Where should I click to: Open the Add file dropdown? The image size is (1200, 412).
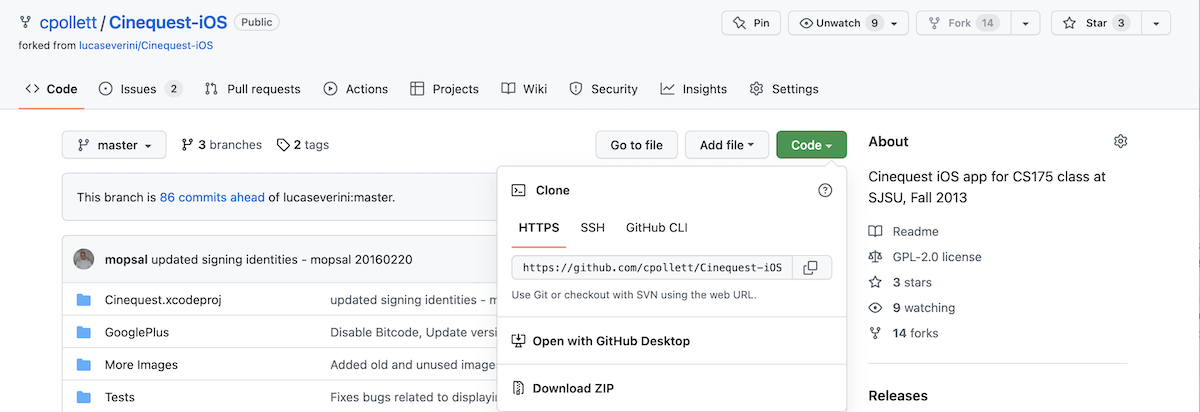click(727, 145)
